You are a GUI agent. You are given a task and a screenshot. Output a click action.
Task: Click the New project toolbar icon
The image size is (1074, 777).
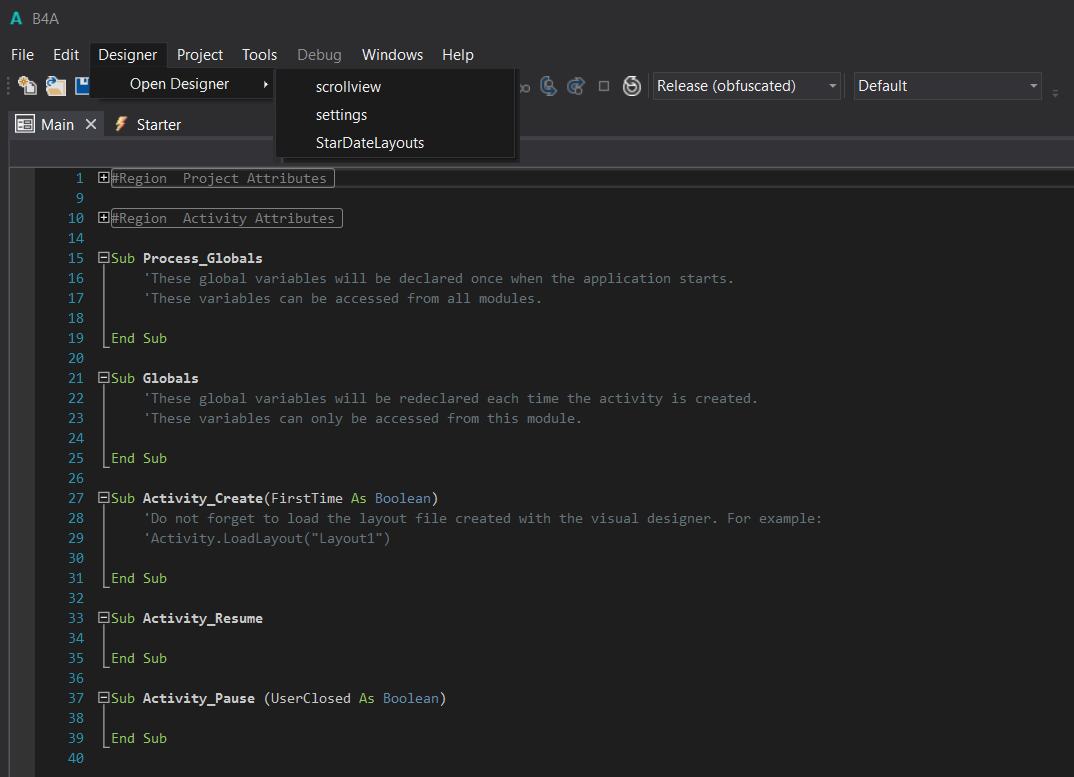click(x=27, y=86)
